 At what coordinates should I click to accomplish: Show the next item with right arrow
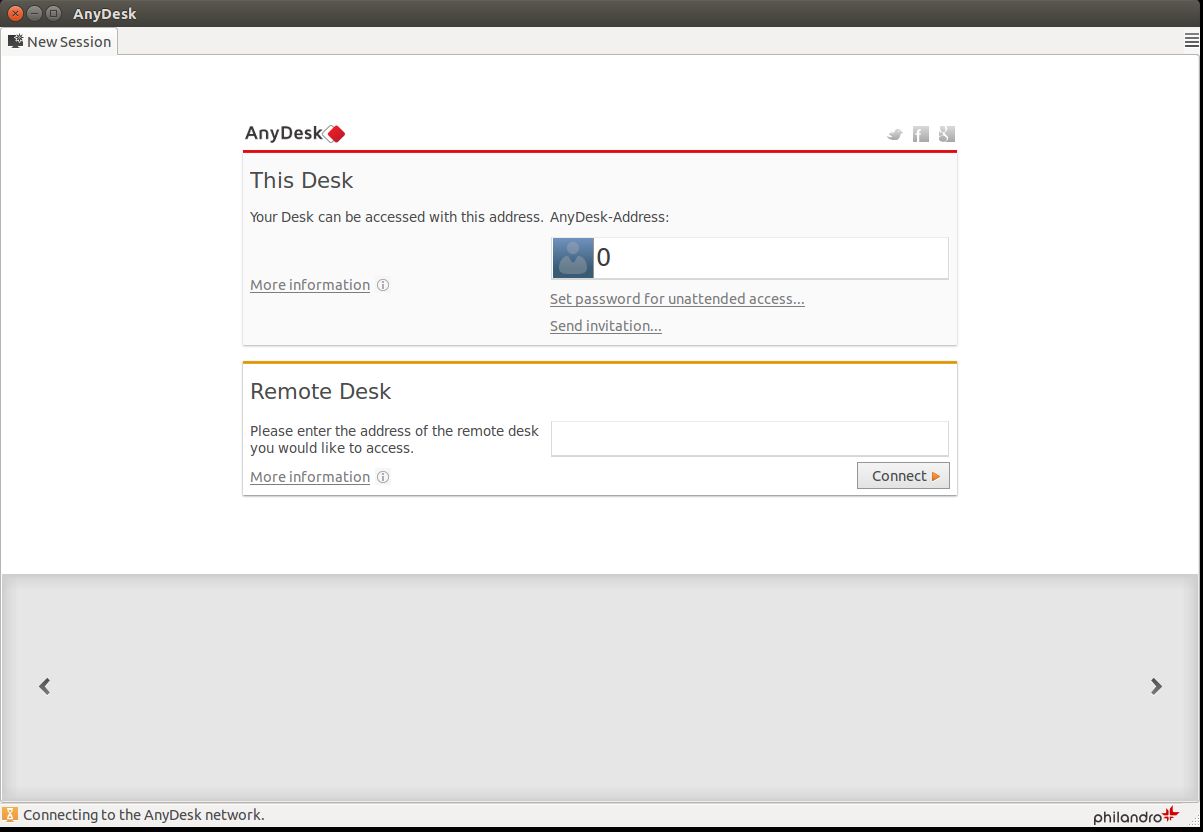[x=1156, y=686]
